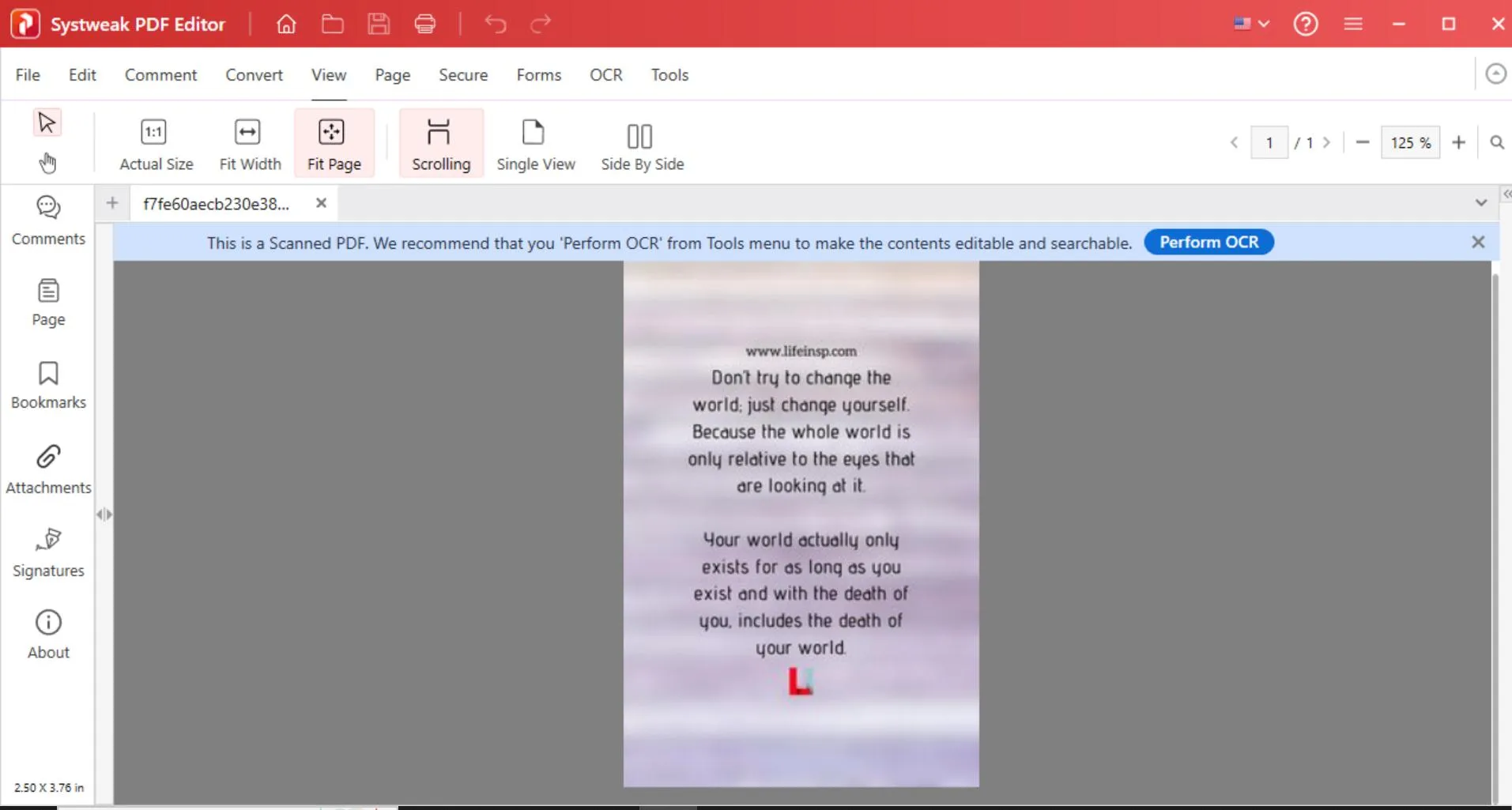Open the Signatures panel
The image size is (1512, 810).
[x=47, y=553]
